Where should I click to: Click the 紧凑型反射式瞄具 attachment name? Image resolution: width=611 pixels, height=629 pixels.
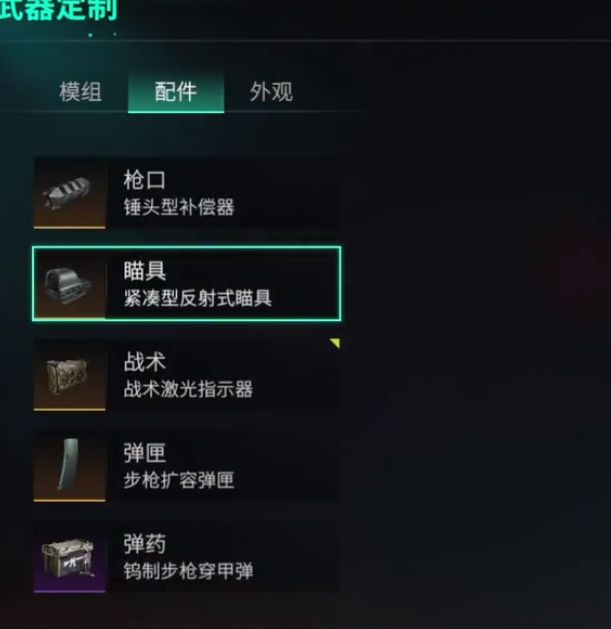pyautogui.click(x=197, y=298)
